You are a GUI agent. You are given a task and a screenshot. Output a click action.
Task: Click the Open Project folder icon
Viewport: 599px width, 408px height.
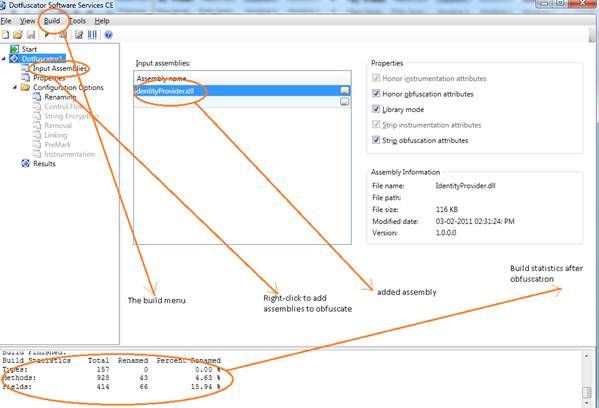coord(18,35)
